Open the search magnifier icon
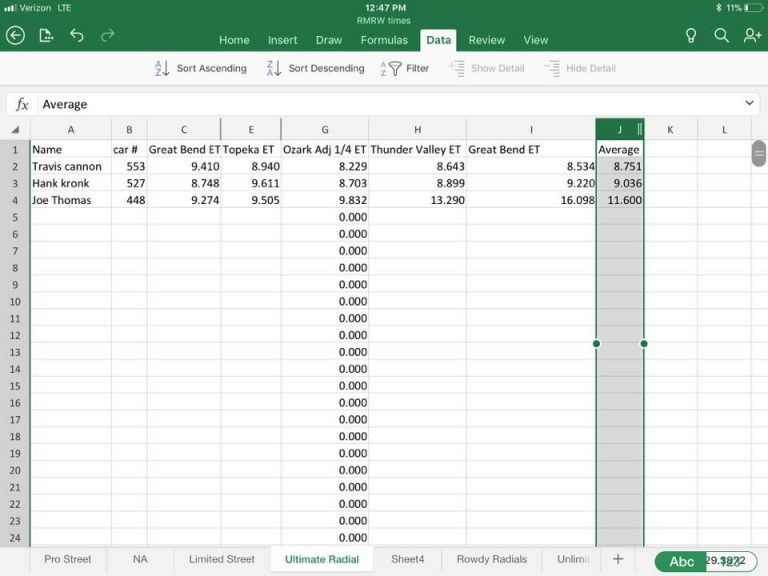Screen dimensions: 768x576 pos(721,35)
